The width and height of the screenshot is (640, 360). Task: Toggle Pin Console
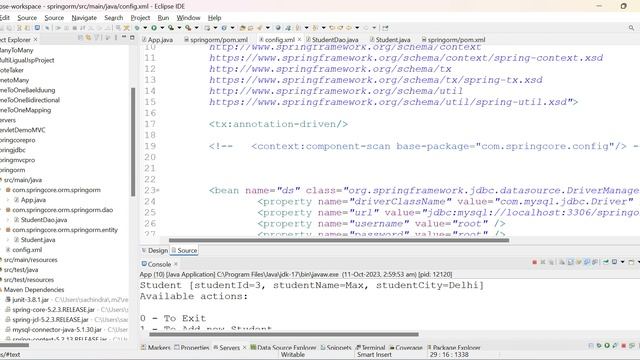coord(606,262)
